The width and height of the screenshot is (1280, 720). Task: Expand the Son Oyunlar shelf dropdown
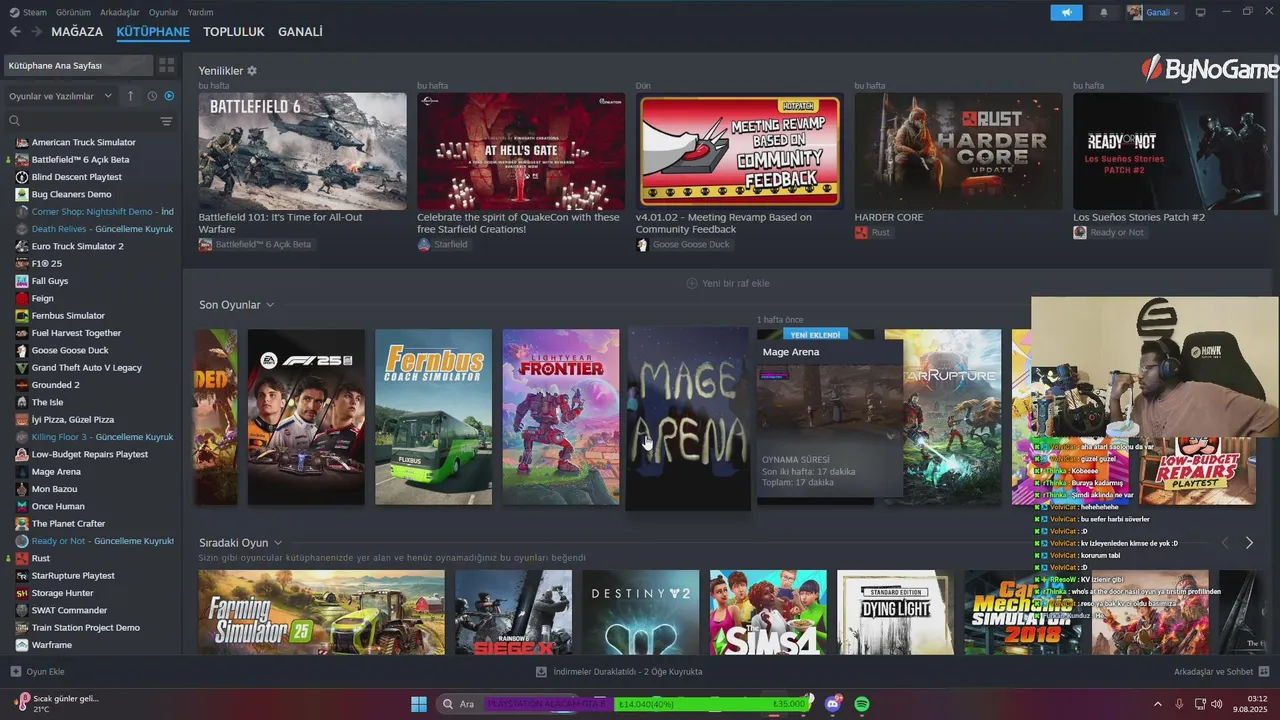coord(270,305)
